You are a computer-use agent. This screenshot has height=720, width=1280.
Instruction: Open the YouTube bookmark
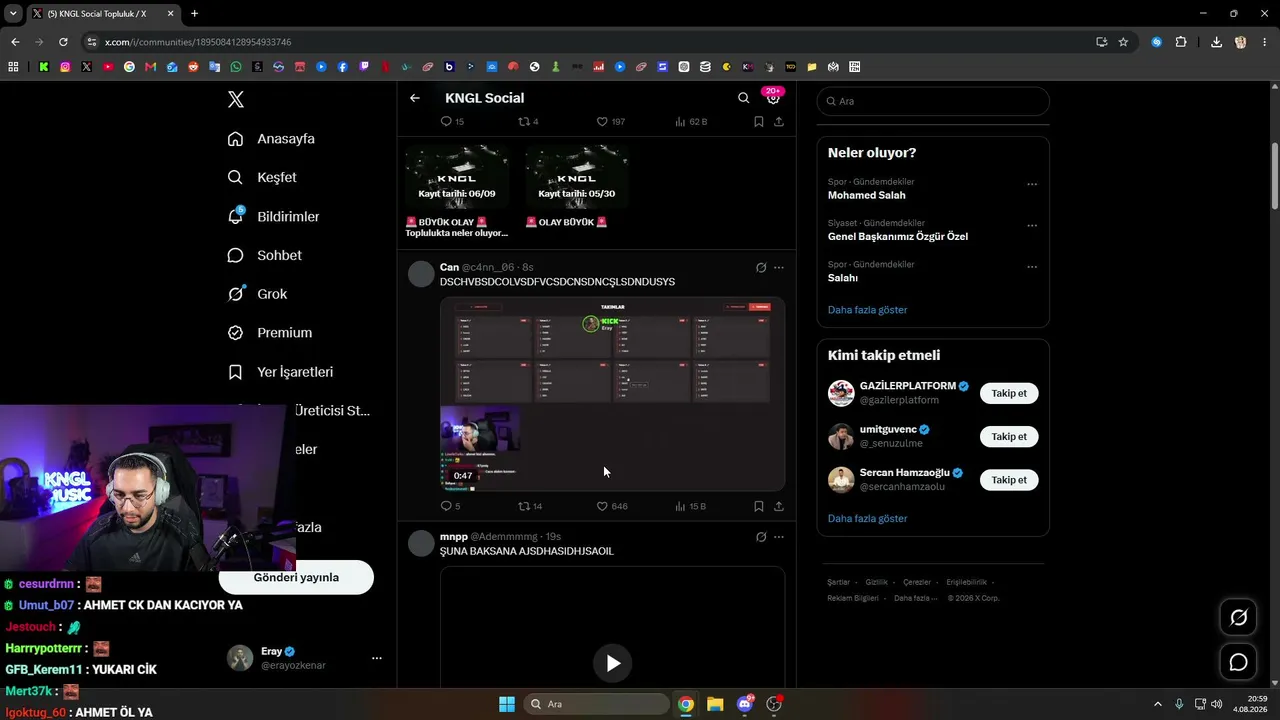[108, 67]
